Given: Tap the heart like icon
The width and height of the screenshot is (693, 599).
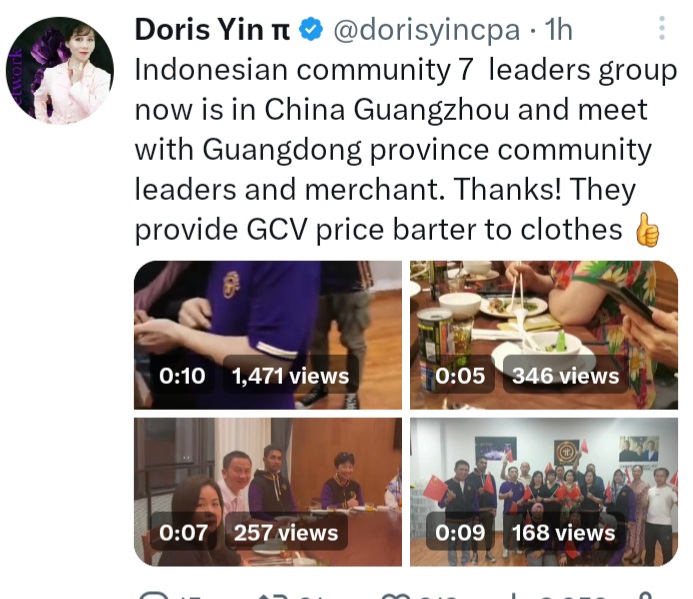Looking at the screenshot, I should click(395, 595).
